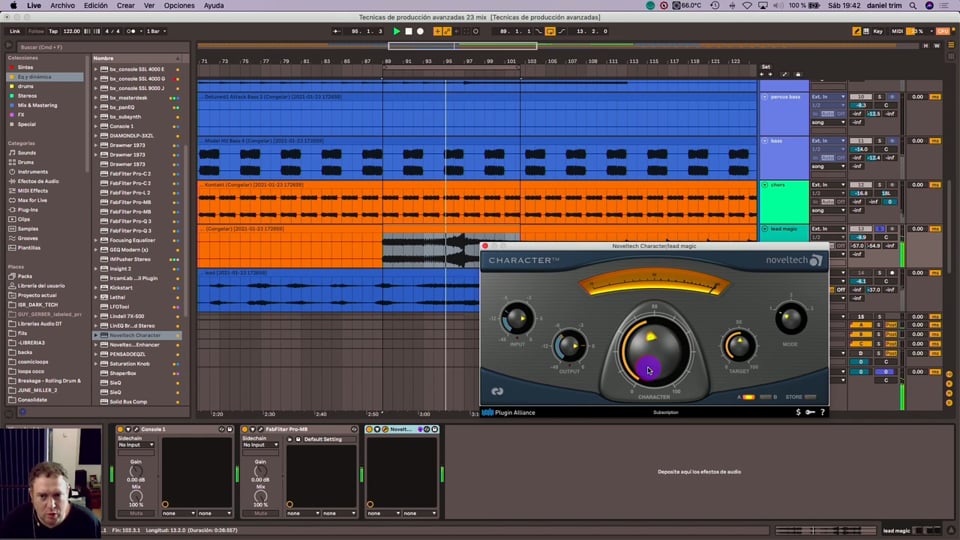The height and width of the screenshot is (540, 960).
Task: Select preset slot A in Character plugin
Action: coord(748,397)
